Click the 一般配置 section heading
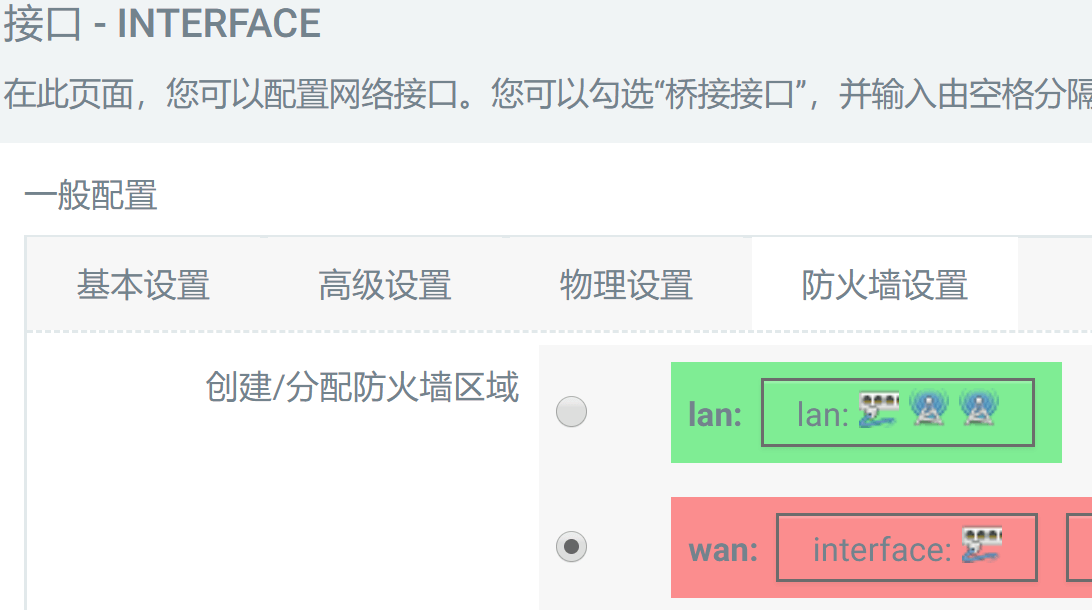The height and width of the screenshot is (610, 1092). click(x=91, y=196)
